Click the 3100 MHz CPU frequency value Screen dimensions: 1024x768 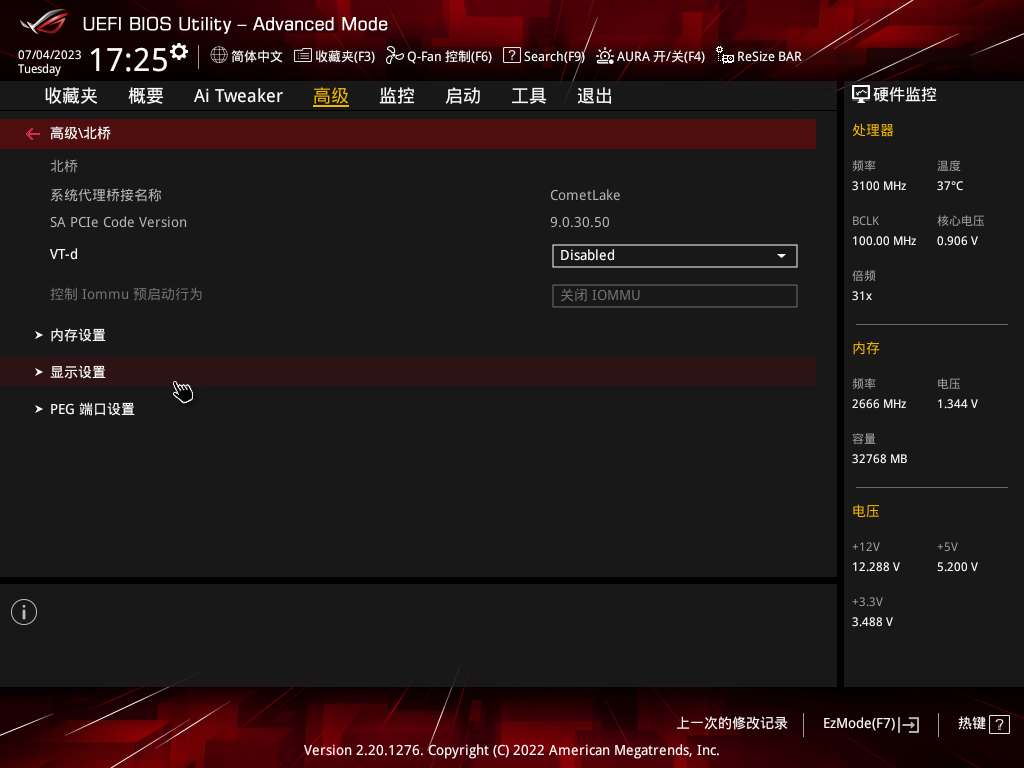(879, 186)
